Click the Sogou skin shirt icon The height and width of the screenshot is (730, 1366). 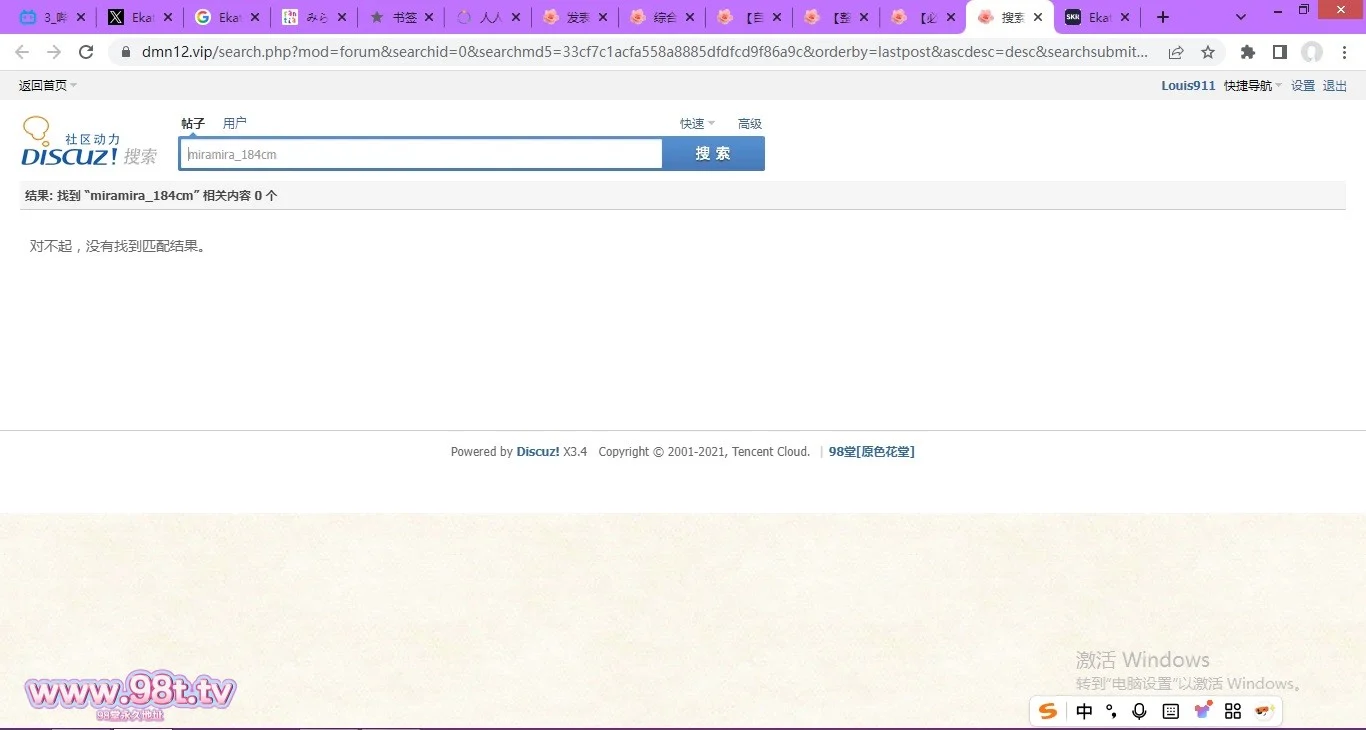point(1203,710)
